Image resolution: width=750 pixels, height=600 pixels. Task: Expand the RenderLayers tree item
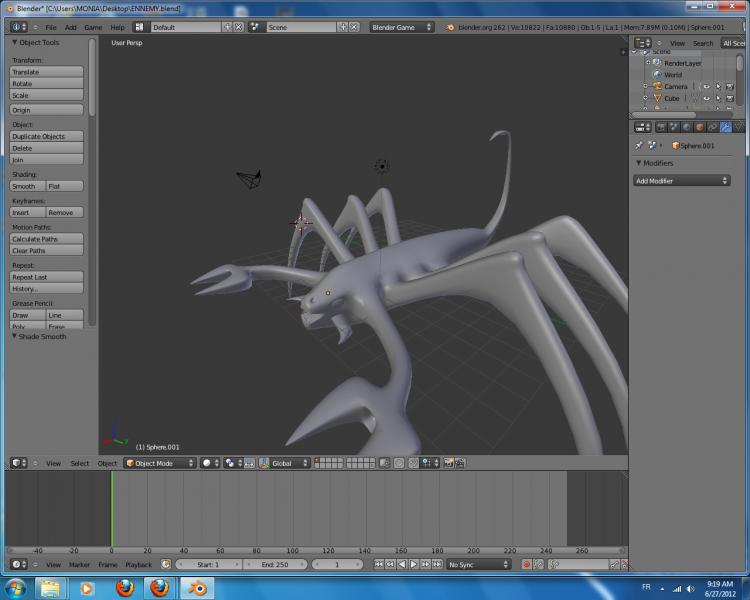(648, 63)
